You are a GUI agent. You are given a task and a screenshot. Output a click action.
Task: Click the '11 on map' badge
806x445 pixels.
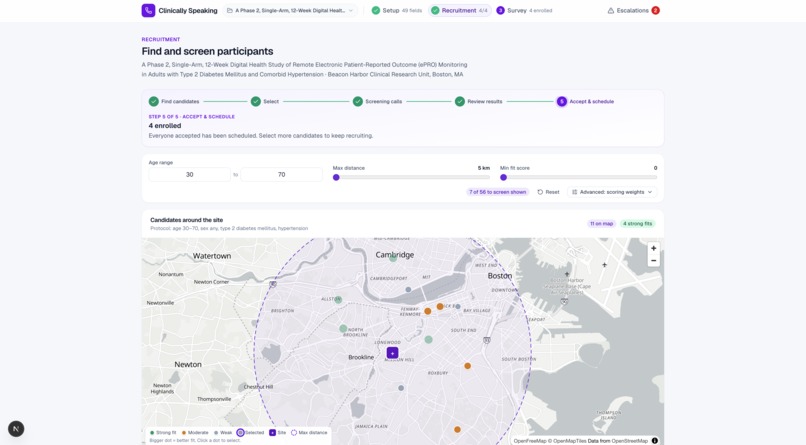point(601,224)
